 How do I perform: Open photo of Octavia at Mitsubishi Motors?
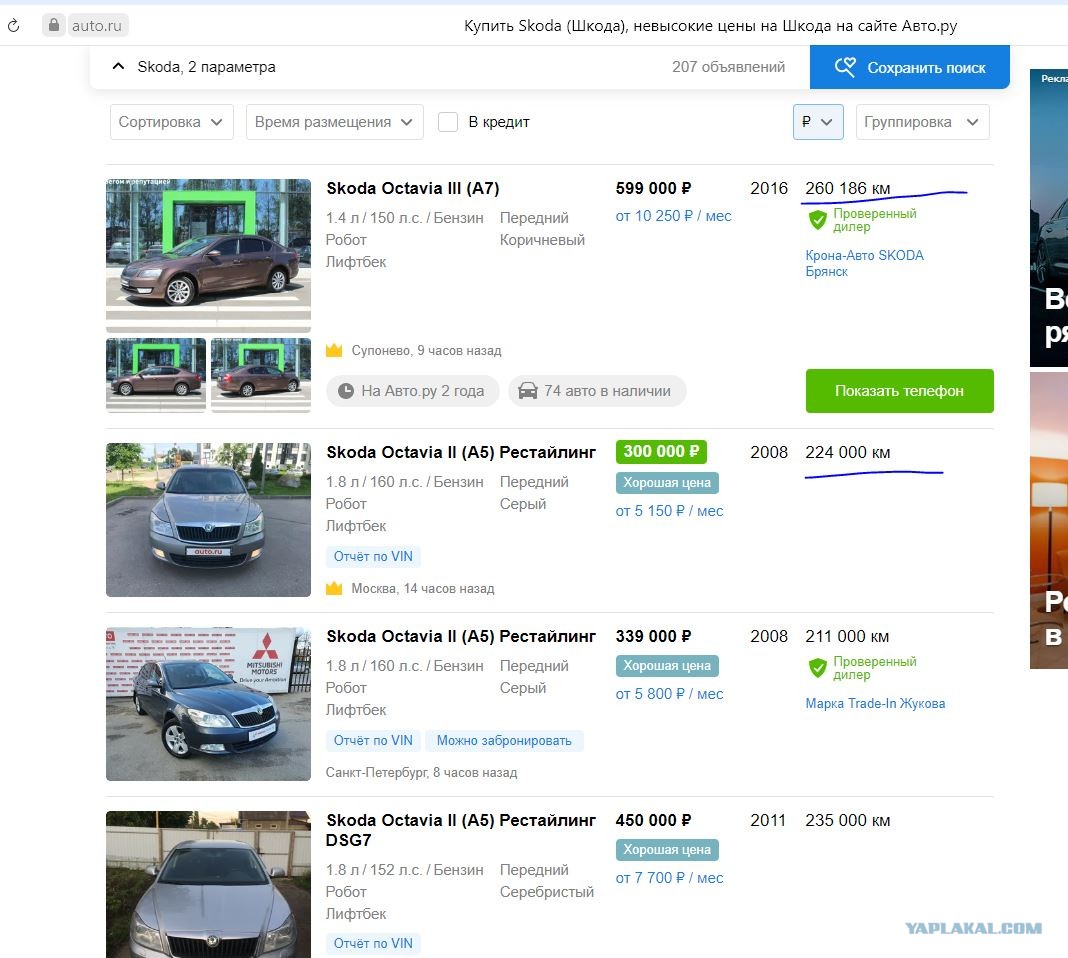[208, 703]
